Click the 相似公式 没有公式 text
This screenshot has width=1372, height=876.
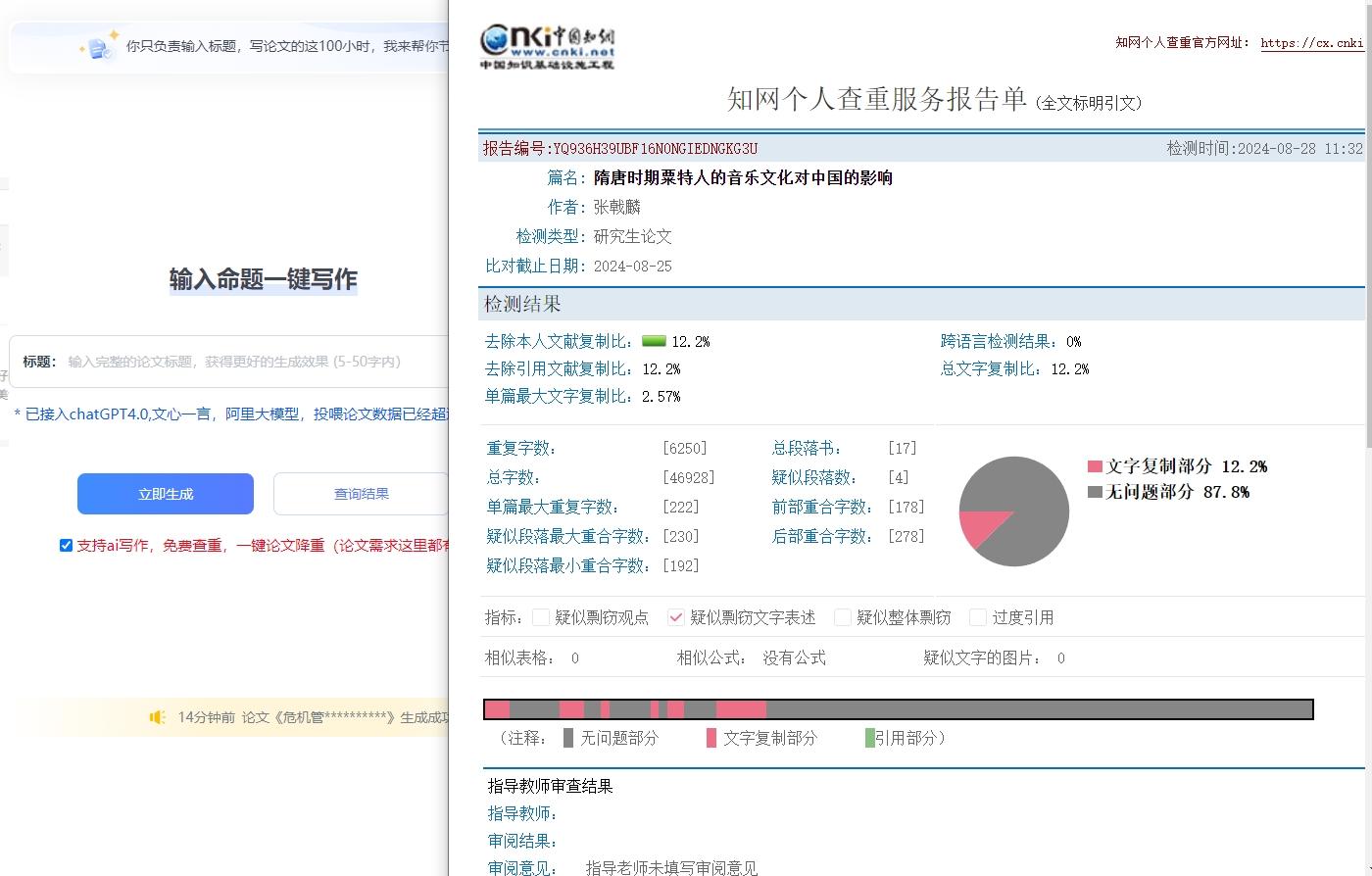(x=795, y=658)
